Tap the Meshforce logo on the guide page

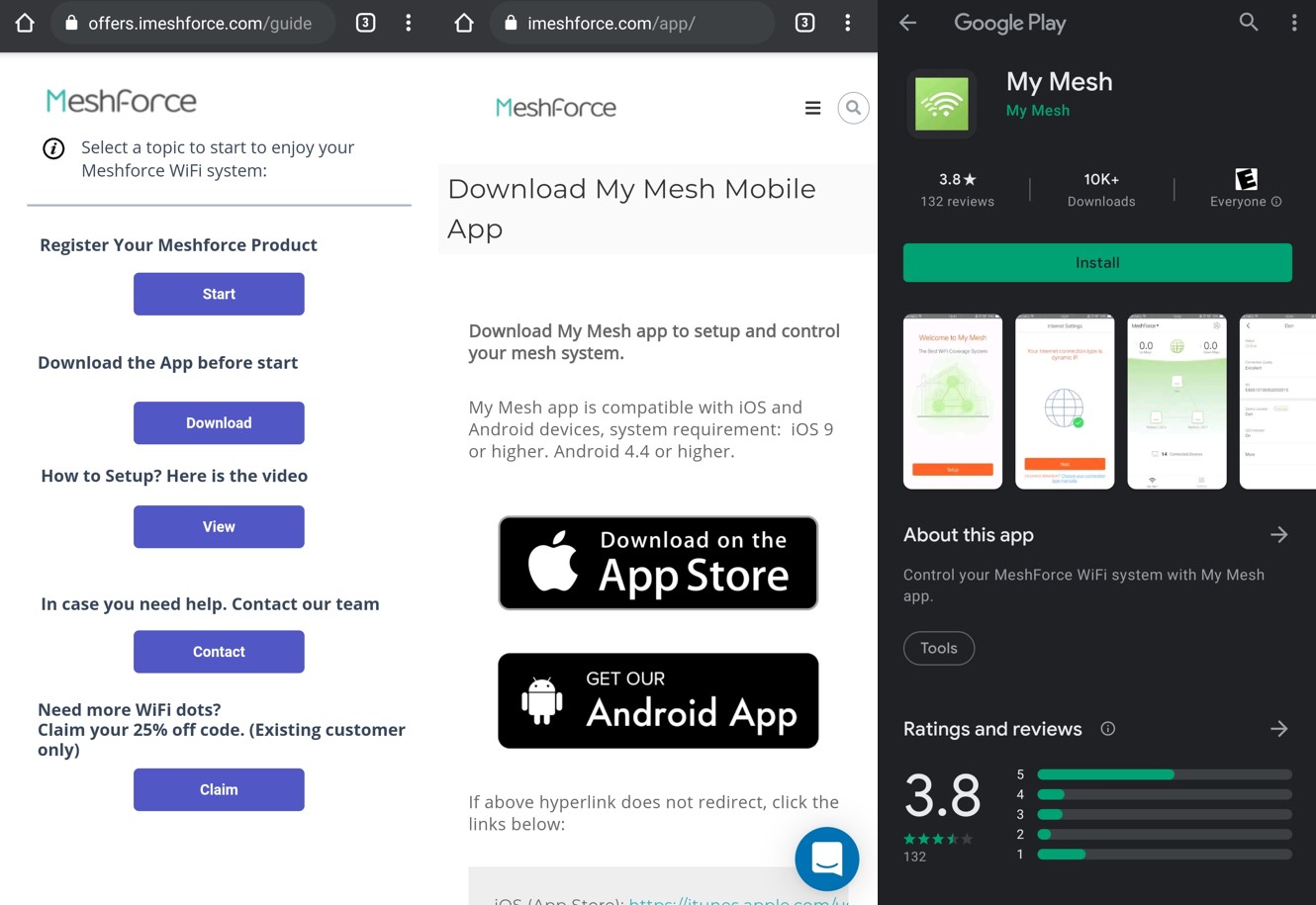(122, 101)
